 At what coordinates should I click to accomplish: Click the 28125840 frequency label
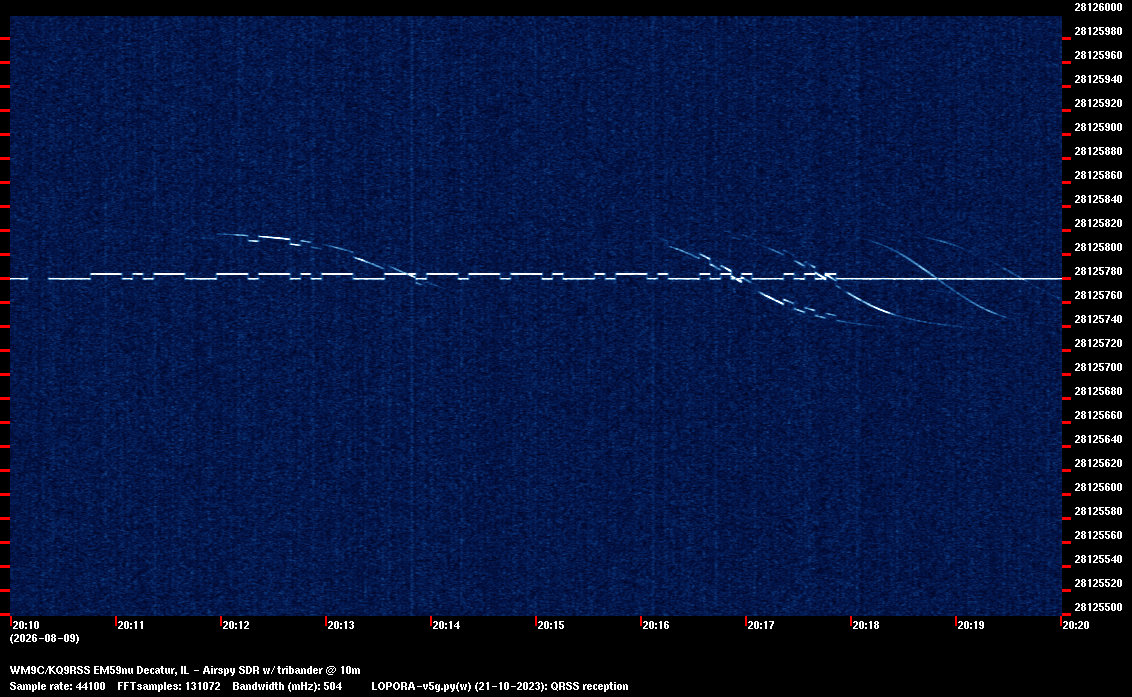1098,199
